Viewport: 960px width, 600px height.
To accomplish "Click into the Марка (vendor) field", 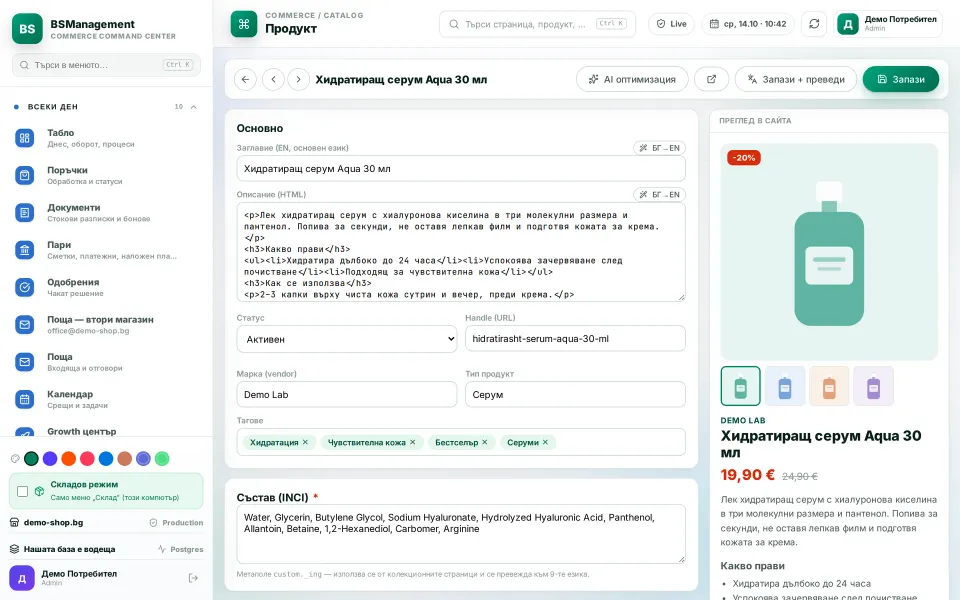I will (x=347, y=394).
